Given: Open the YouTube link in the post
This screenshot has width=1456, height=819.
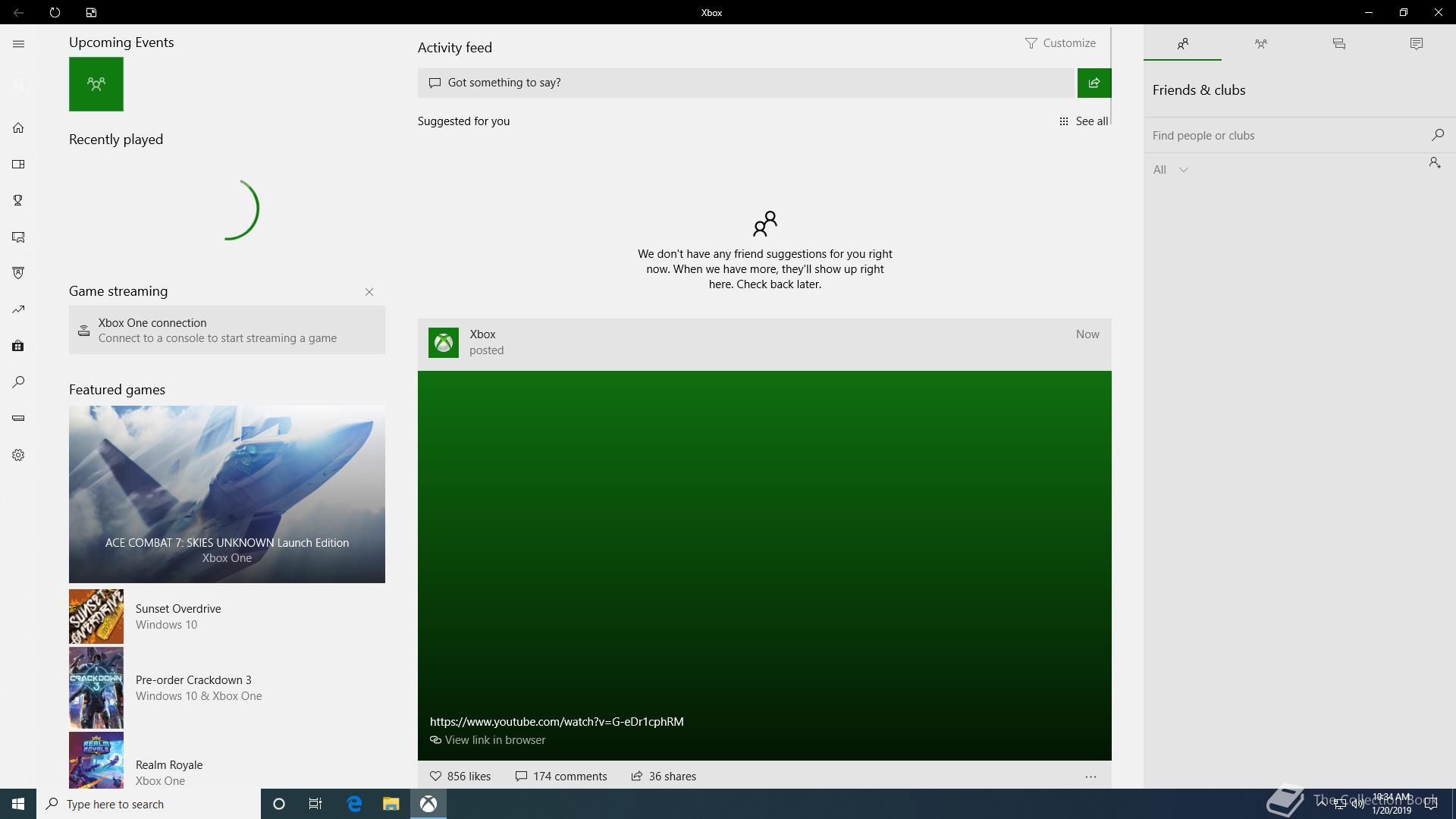Looking at the screenshot, I should pos(557,722).
